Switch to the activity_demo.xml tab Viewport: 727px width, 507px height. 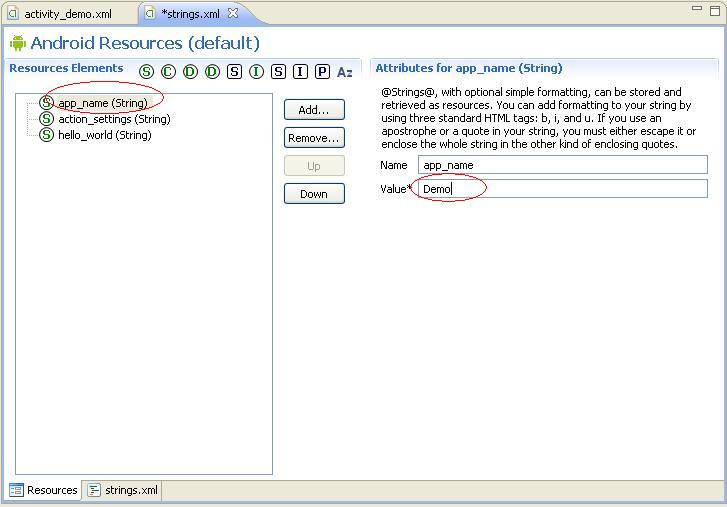click(69, 14)
